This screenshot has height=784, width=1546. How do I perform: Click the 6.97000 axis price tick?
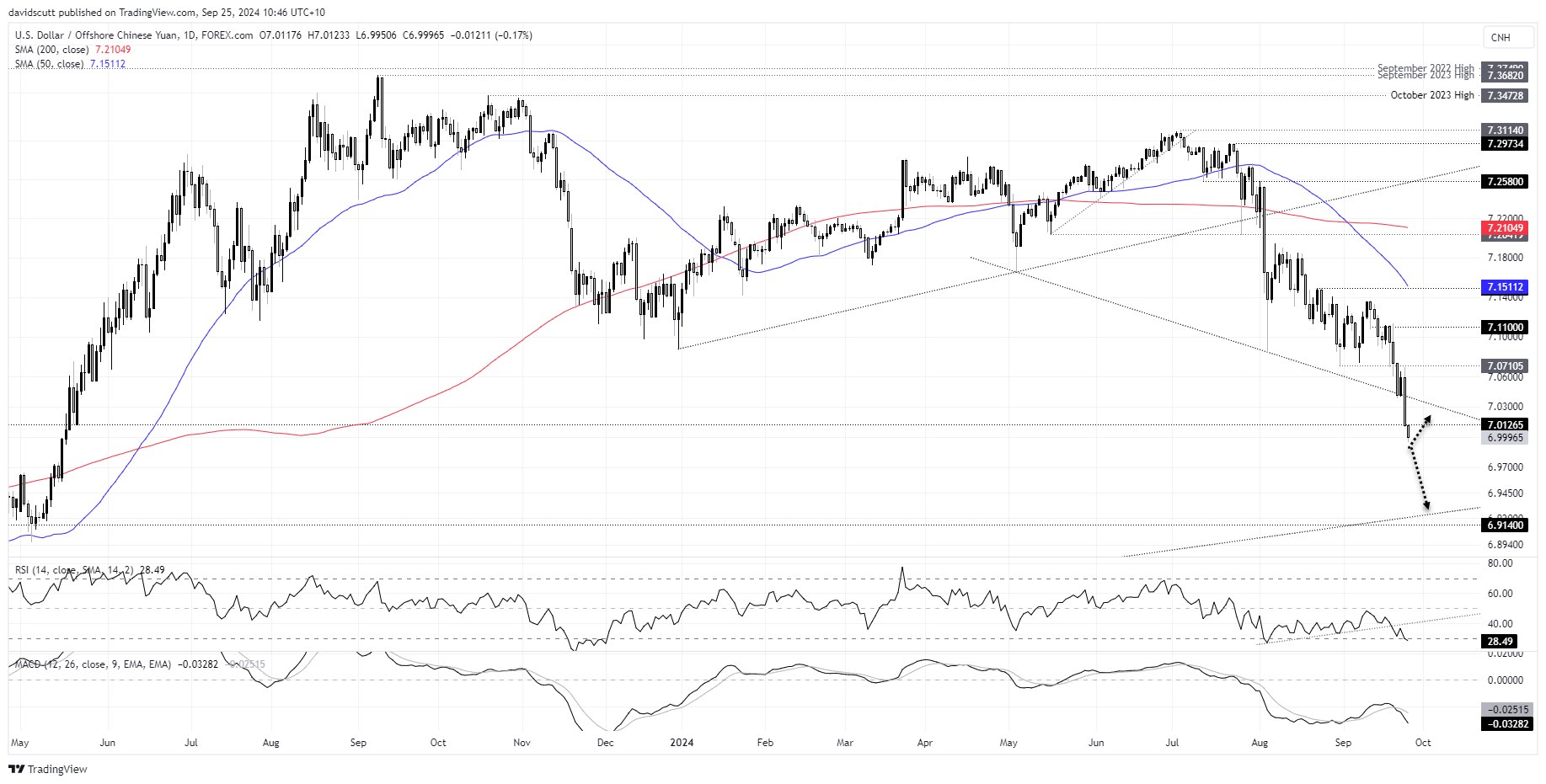click(1505, 467)
